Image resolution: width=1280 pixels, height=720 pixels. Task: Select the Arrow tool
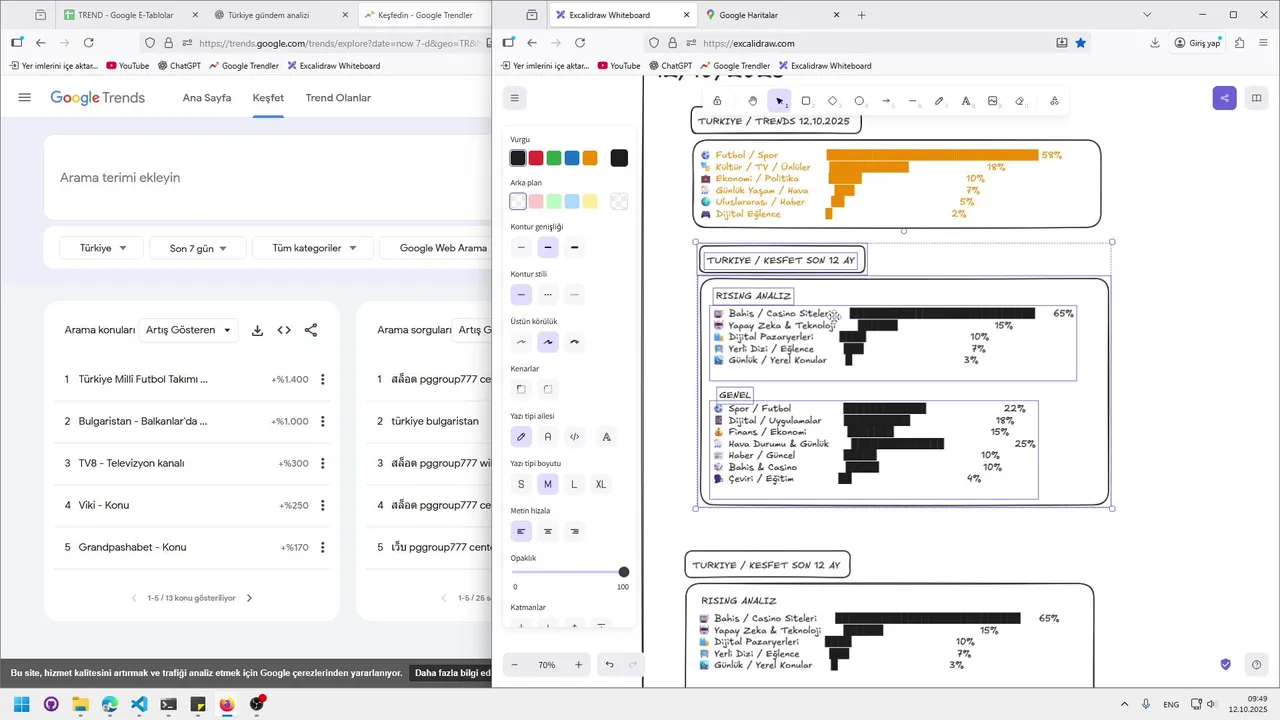click(x=886, y=101)
